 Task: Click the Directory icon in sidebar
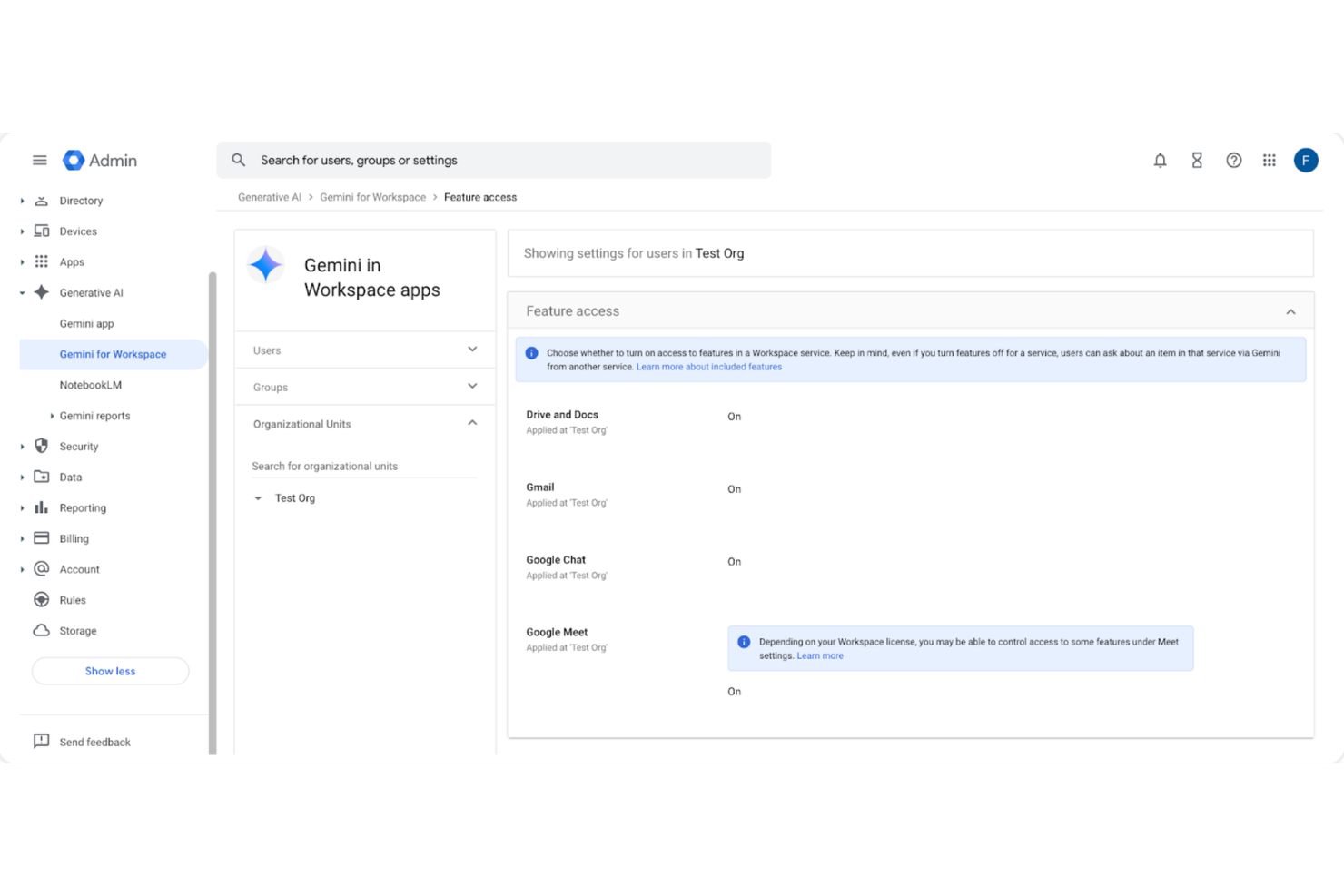click(x=42, y=201)
